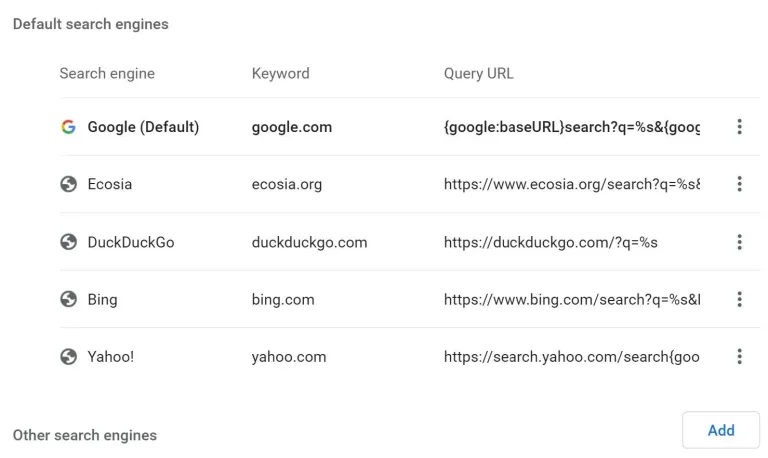
Task: Select the DuckDuckGo search engine name
Action: pos(131,242)
